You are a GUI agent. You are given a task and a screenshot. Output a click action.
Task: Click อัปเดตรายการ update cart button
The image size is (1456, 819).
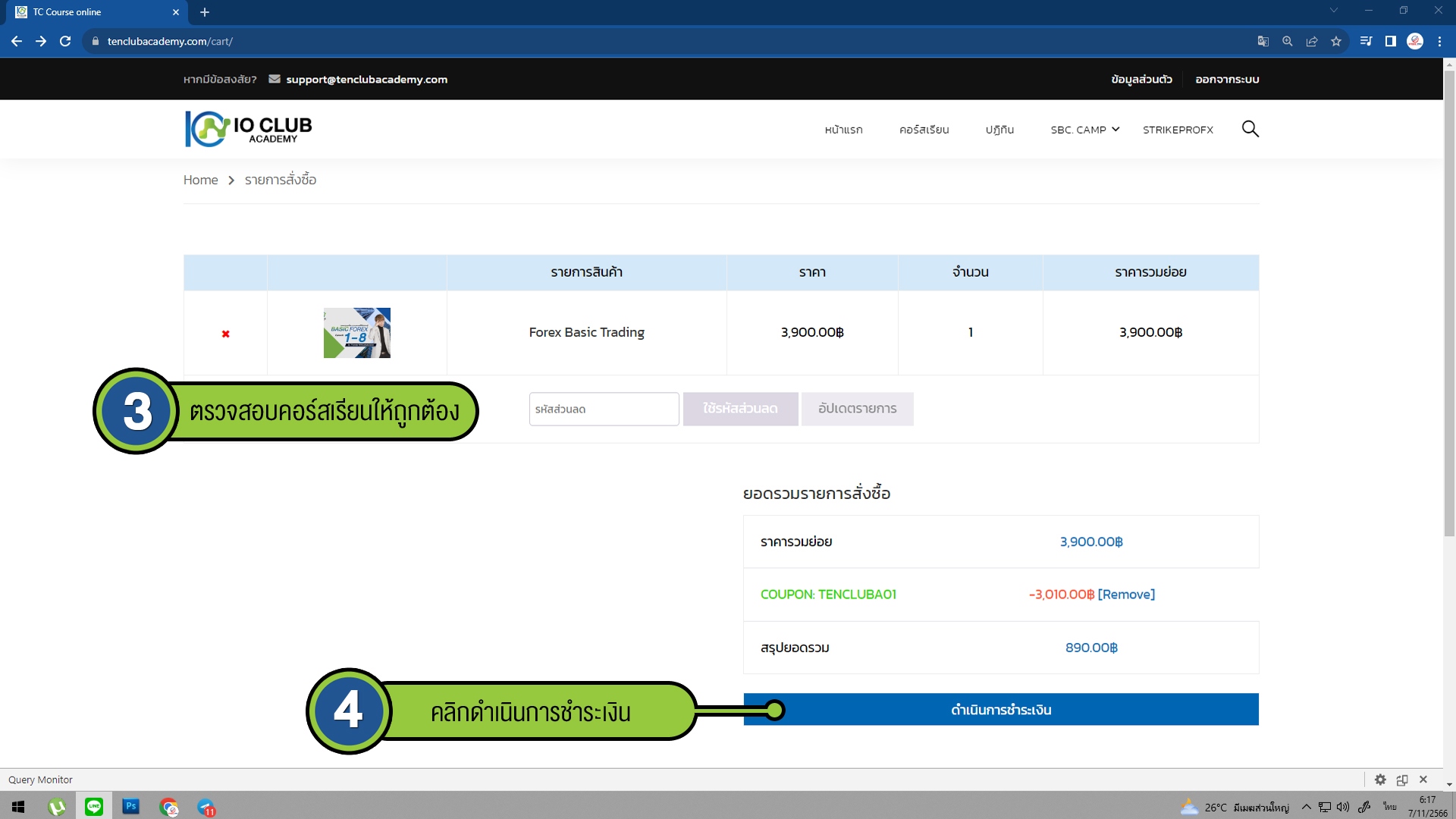pyautogui.click(x=857, y=409)
